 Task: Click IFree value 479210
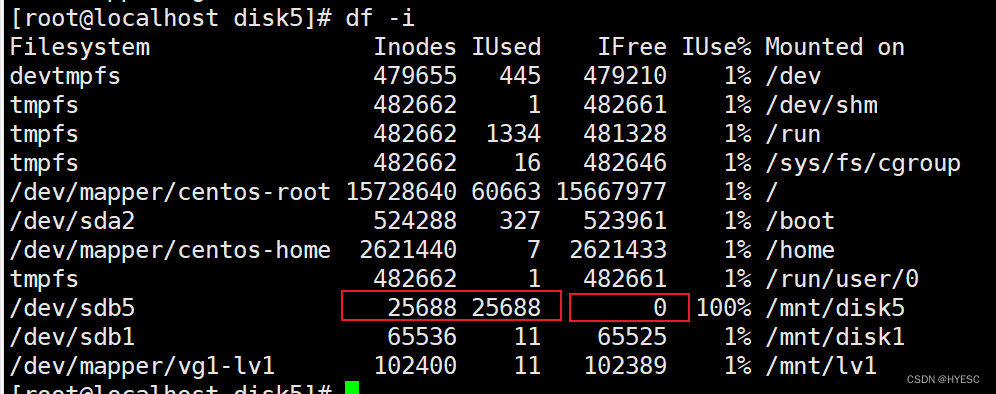coord(625,76)
